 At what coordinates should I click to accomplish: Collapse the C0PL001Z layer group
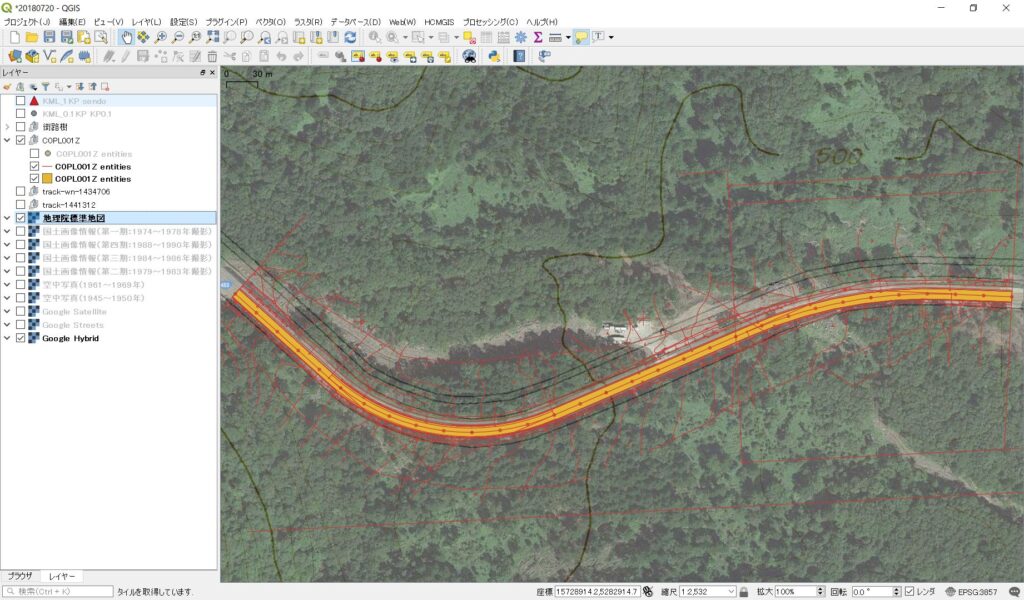(8, 141)
